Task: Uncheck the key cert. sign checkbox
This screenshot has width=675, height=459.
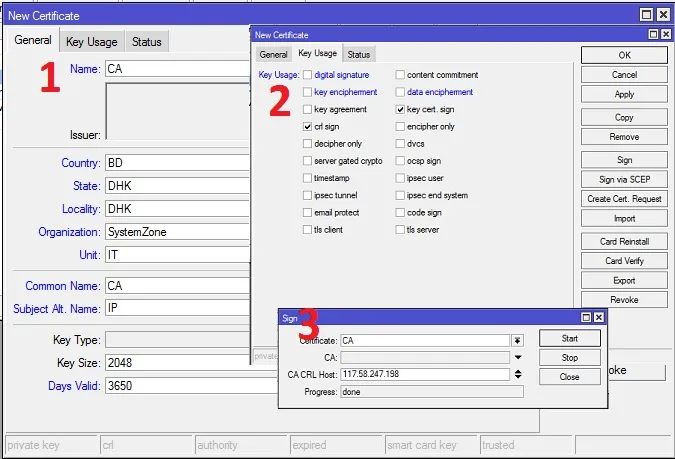Action: [400, 109]
